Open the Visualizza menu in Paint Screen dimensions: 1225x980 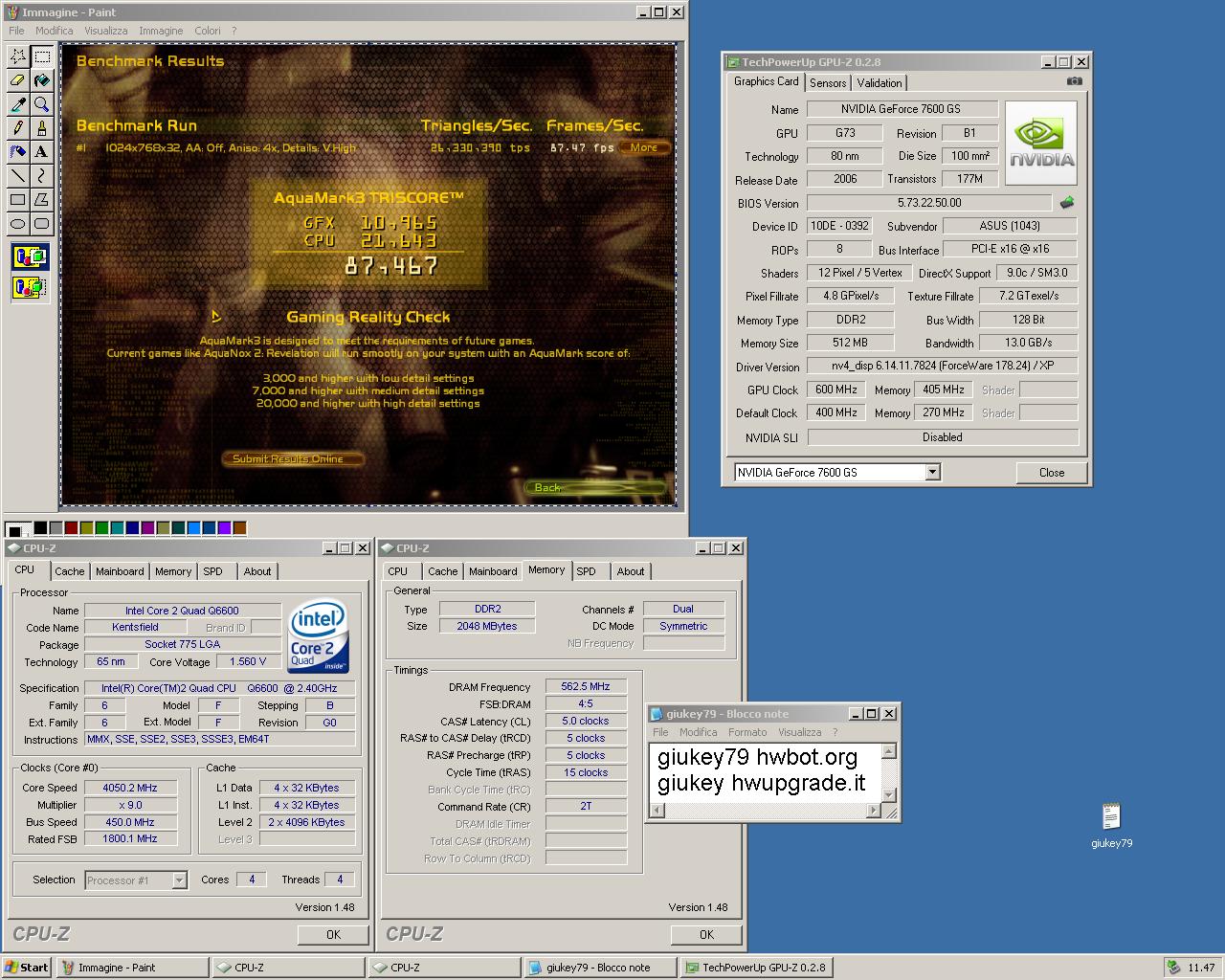(x=106, y=31)
